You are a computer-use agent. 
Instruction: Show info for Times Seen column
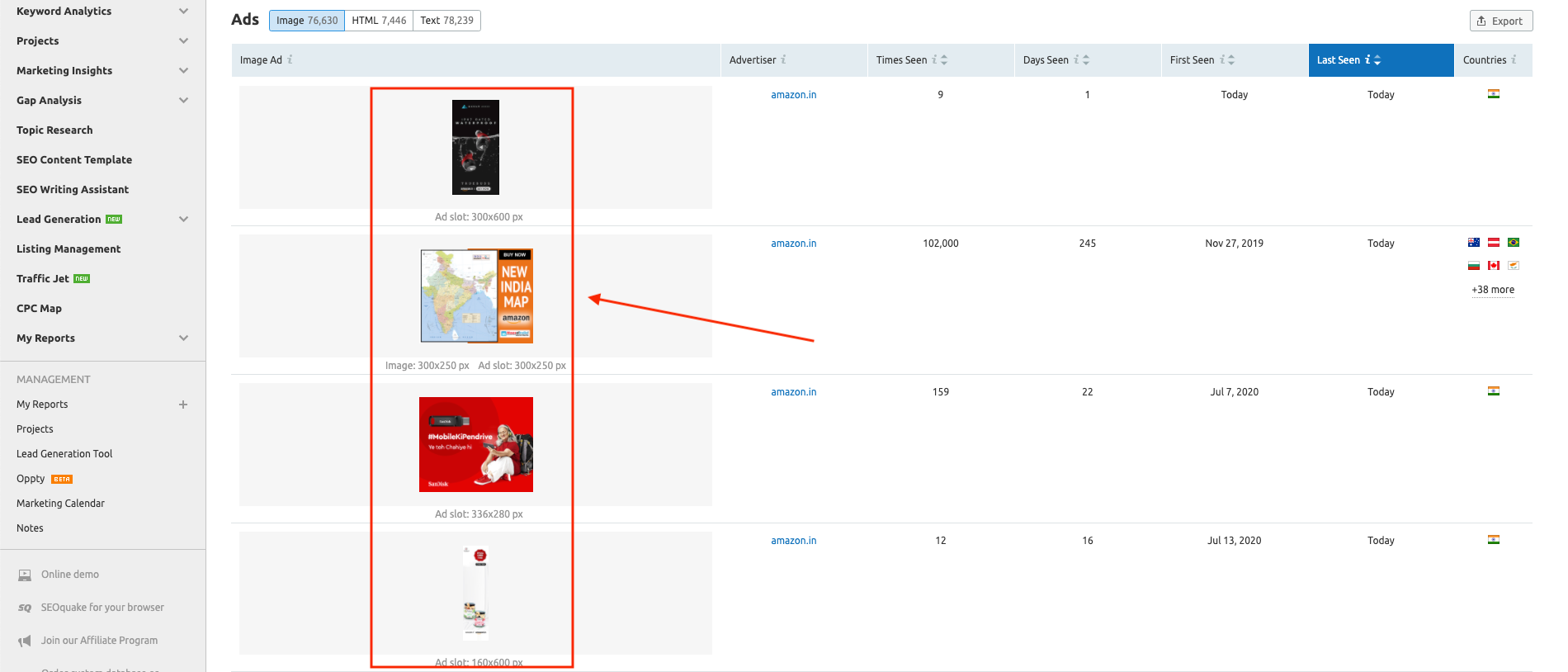tap(934, 59)
